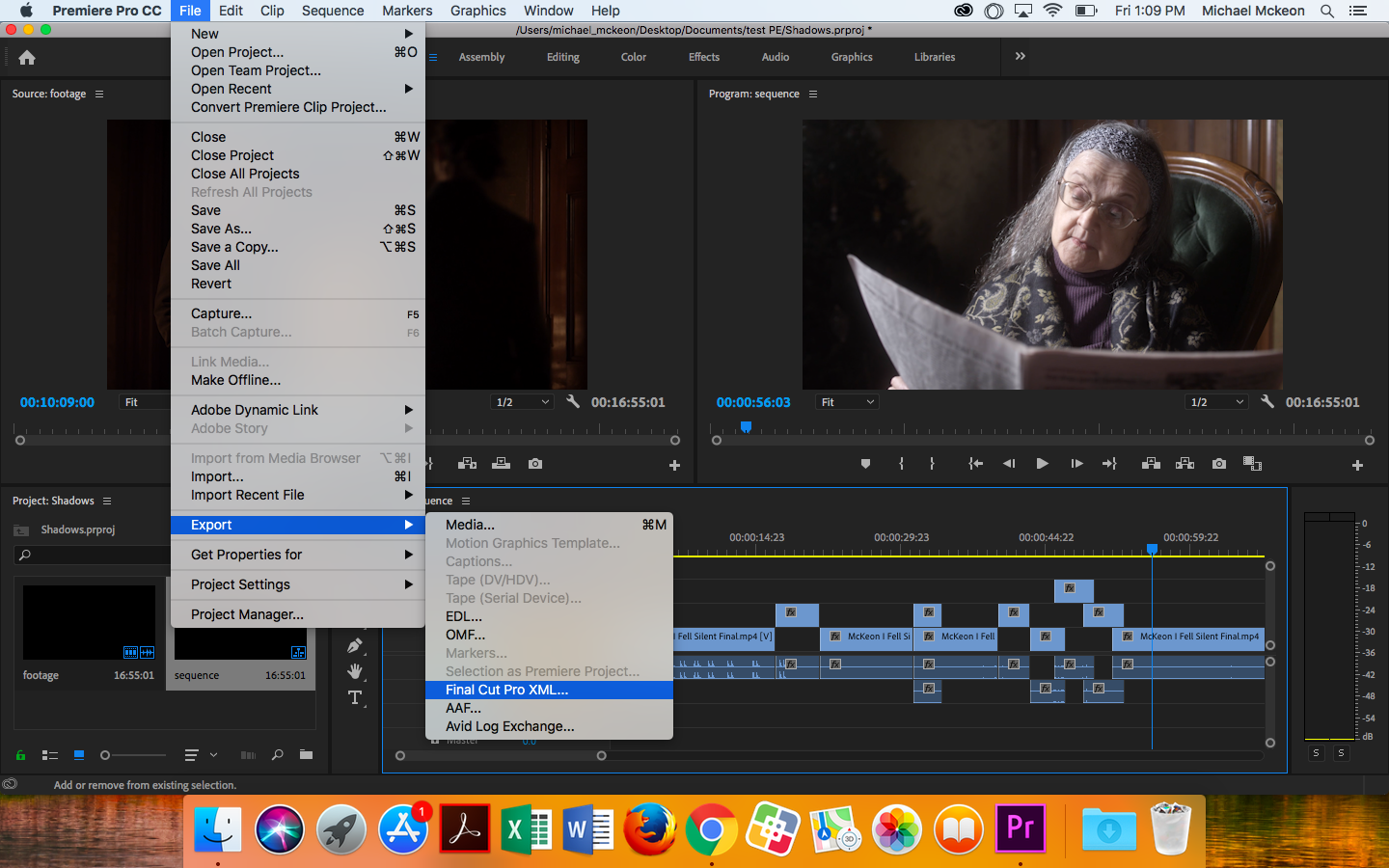Click the Home icon at top left

(x=27, y=58)
